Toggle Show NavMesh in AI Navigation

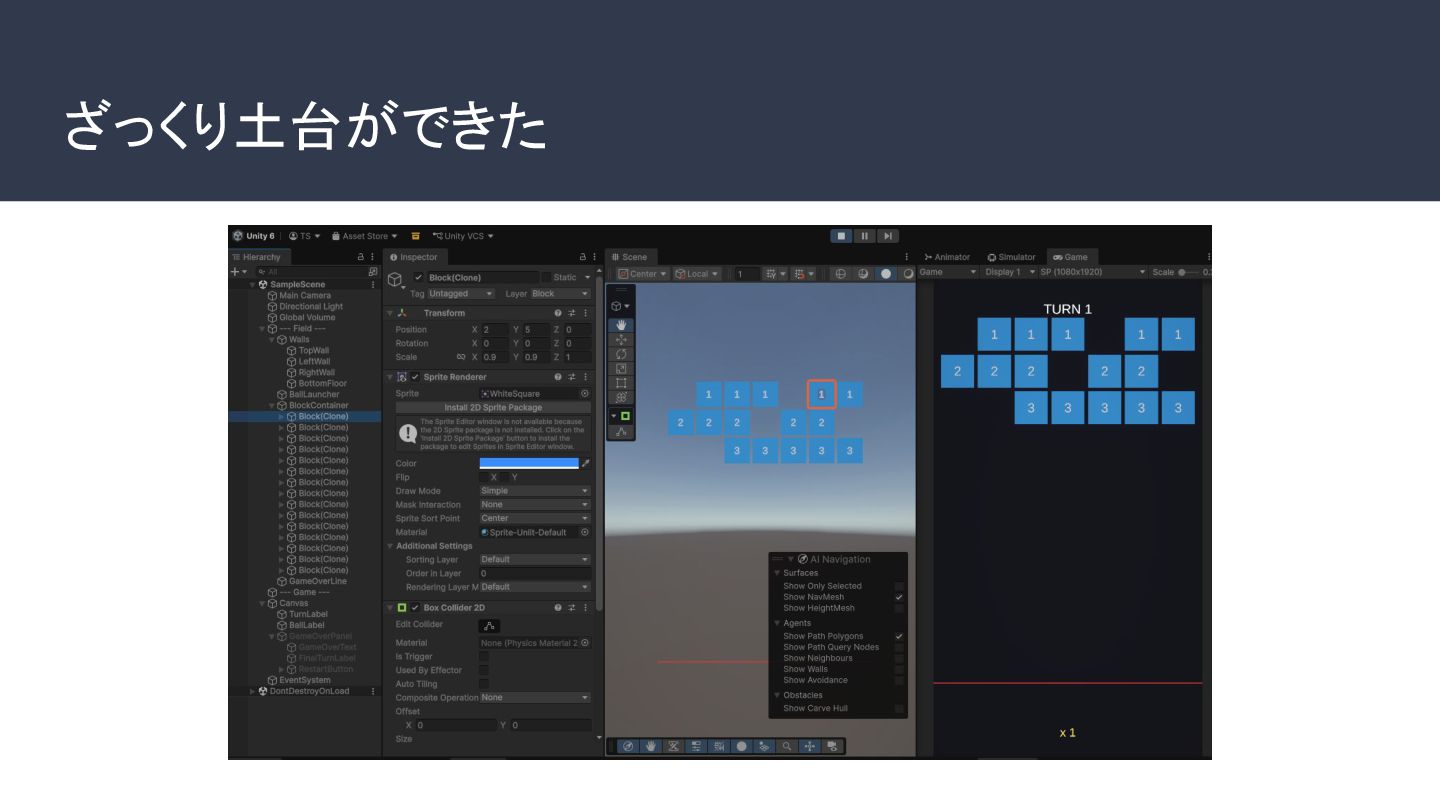[x=899, y=597]
